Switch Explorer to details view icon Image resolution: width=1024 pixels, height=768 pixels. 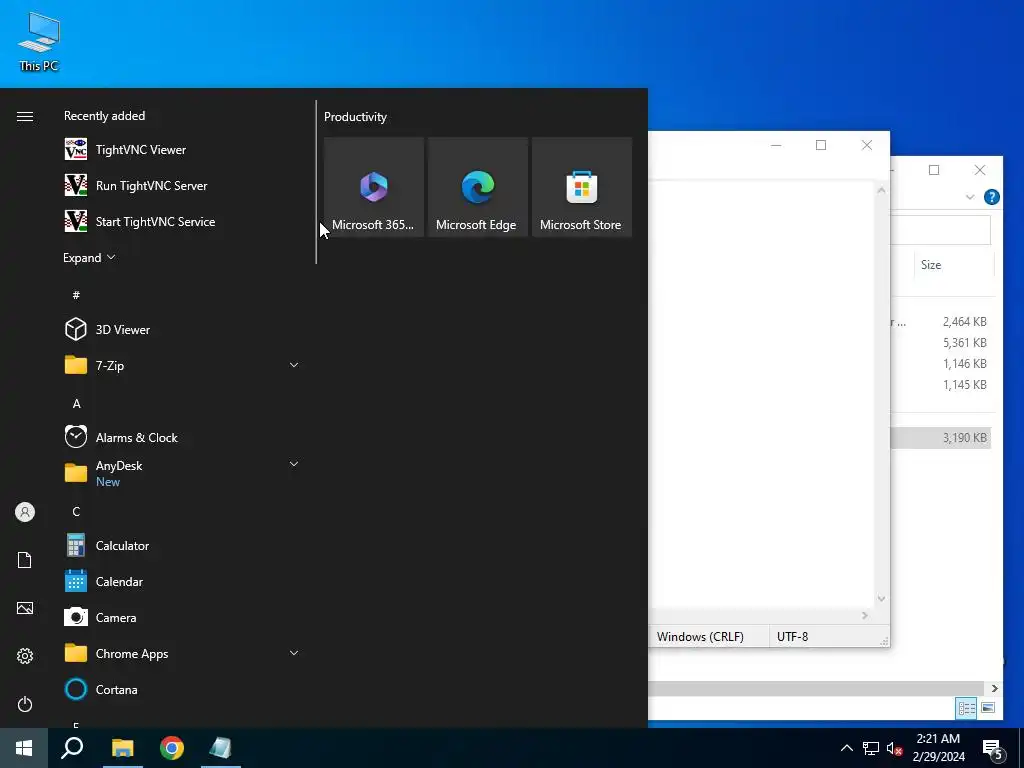tap(967, 707)
